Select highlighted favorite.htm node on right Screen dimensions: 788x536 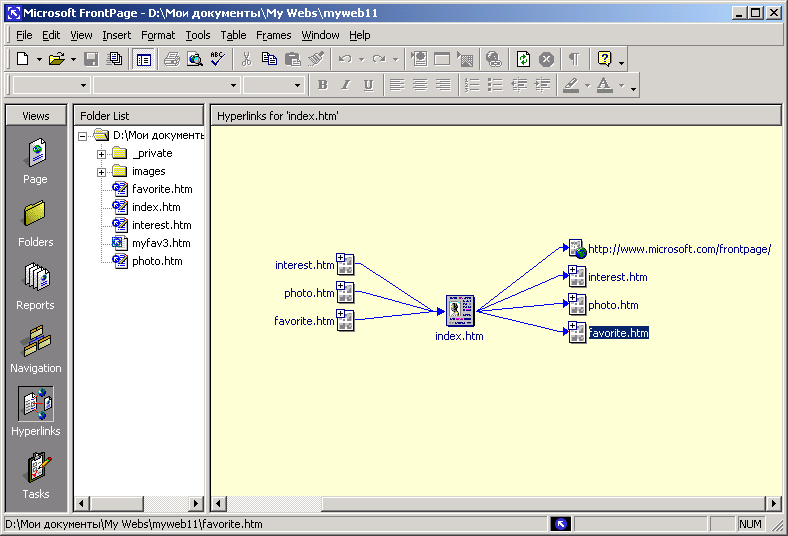[619, 333]
